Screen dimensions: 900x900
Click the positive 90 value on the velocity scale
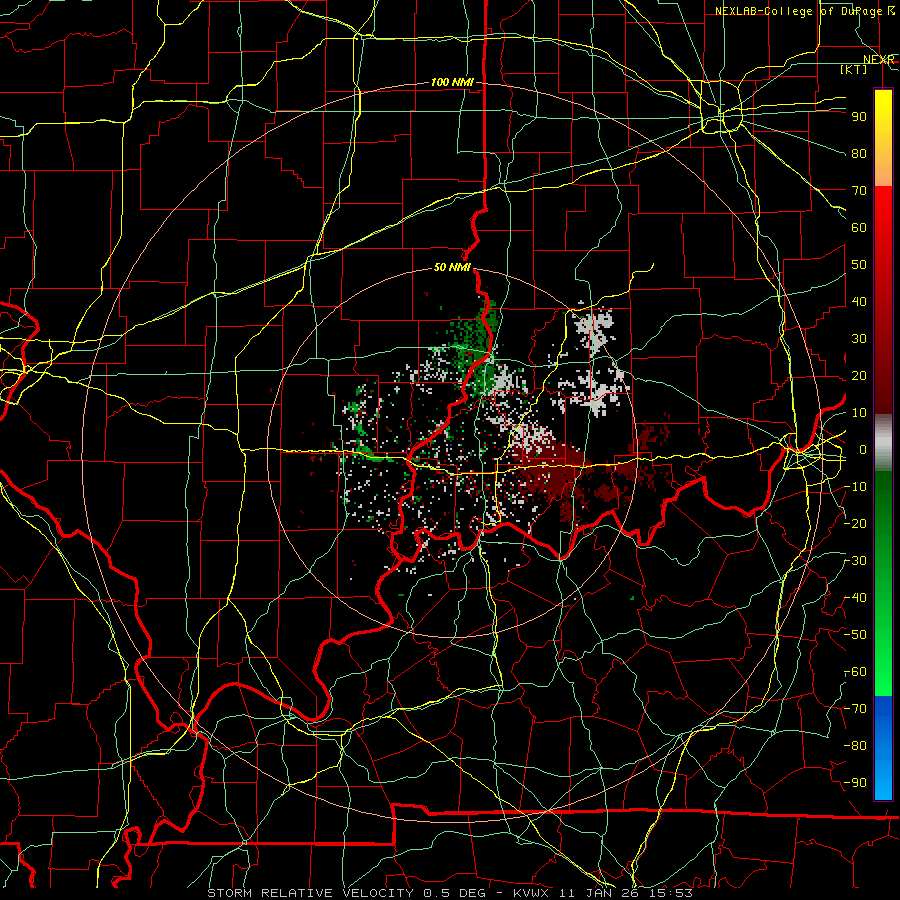pyautogui.click(x=859, y=117)
